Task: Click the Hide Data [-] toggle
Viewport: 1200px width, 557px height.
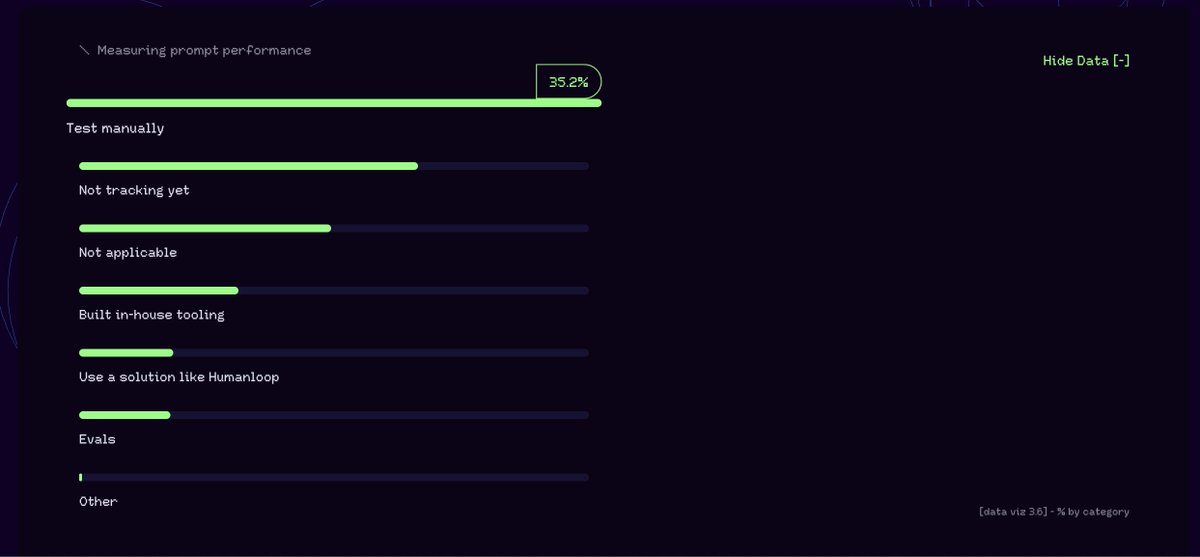Action: coord(1086,61)
